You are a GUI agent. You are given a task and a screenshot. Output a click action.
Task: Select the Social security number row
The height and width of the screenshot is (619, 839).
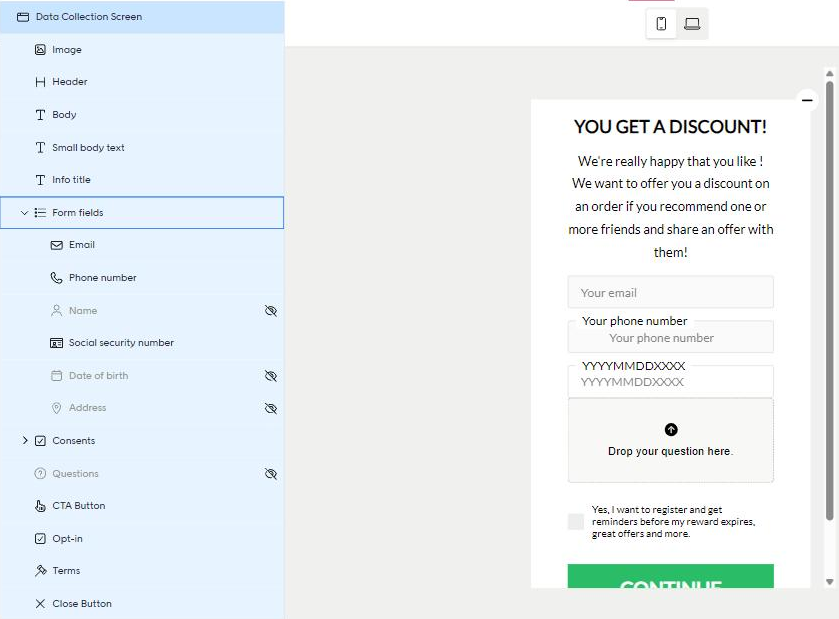click(142, 343)
